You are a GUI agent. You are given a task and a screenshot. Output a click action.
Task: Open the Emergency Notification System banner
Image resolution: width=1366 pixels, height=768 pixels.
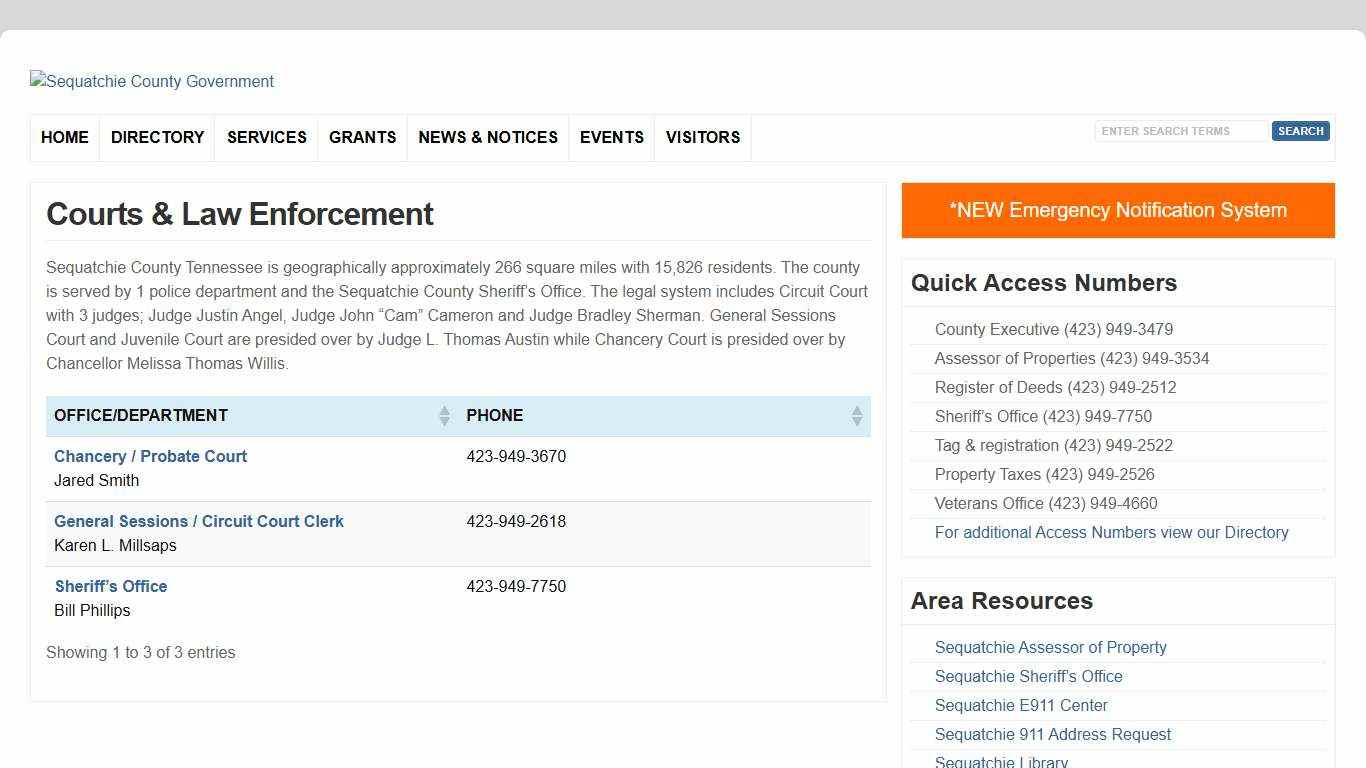1118,210
